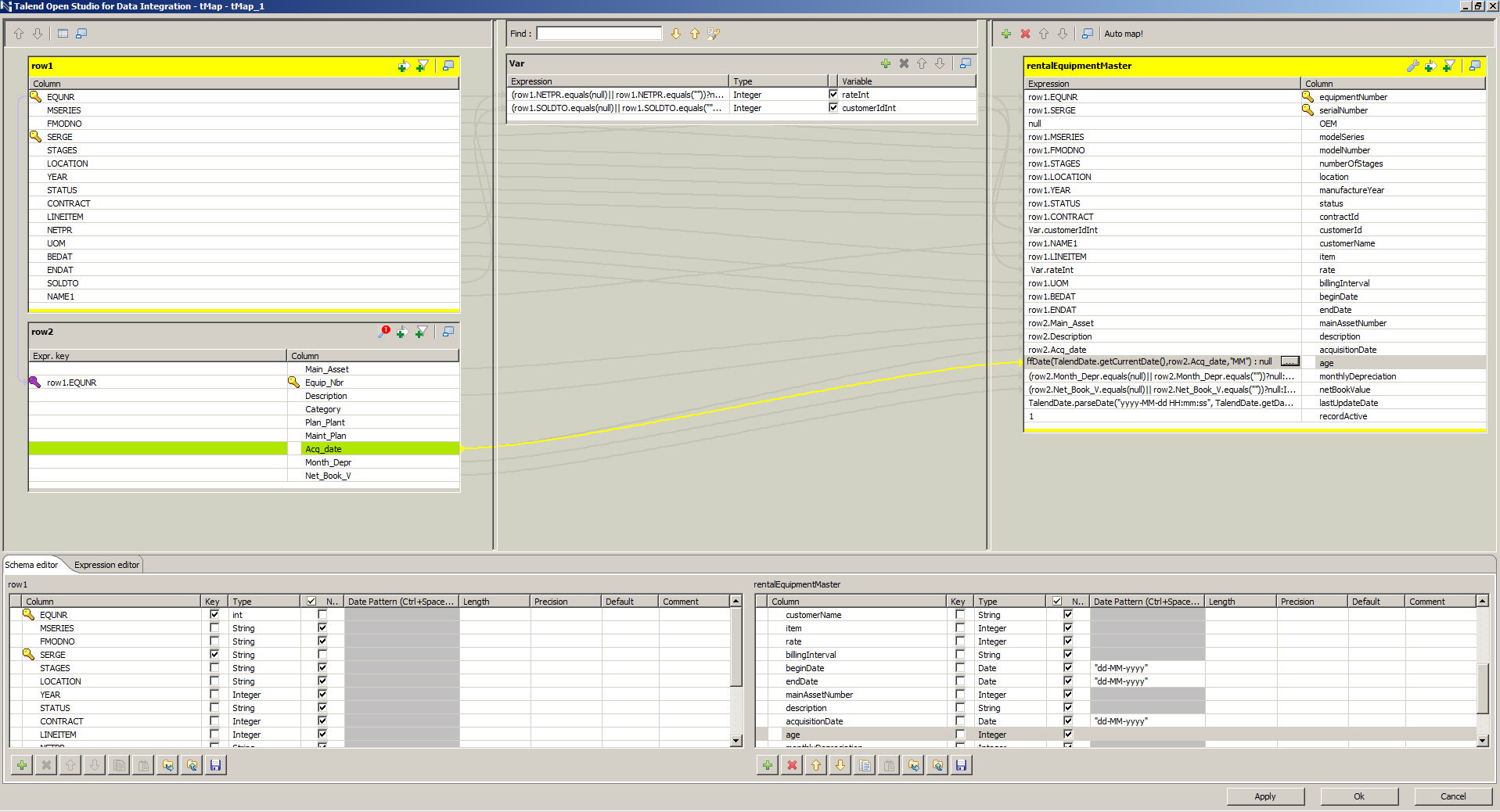Open expression builder for the age row
Screen dimensions: 1500x812
click(x=1290, y=361)
